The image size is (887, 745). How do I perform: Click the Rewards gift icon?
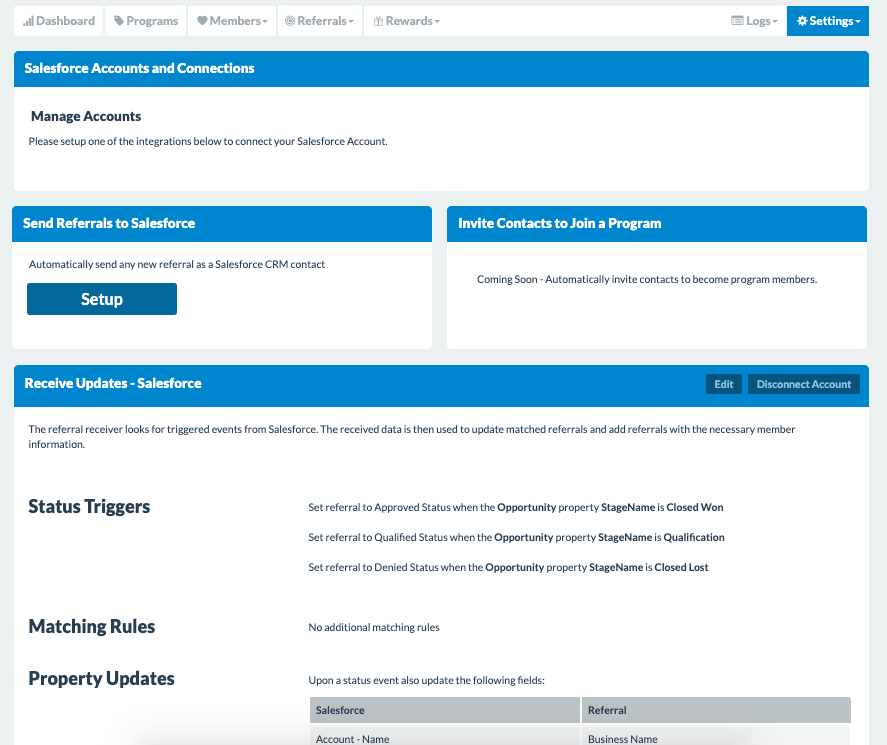click(378, 21)
